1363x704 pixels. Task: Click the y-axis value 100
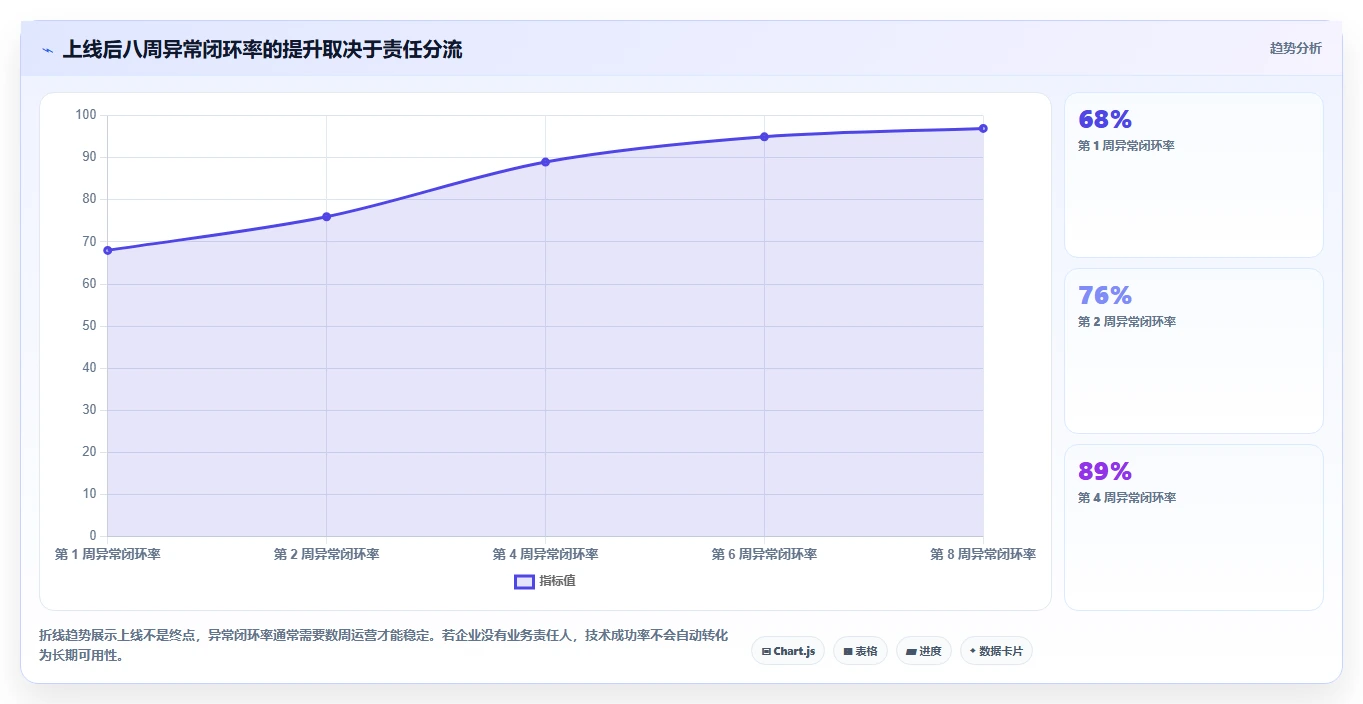86,115
